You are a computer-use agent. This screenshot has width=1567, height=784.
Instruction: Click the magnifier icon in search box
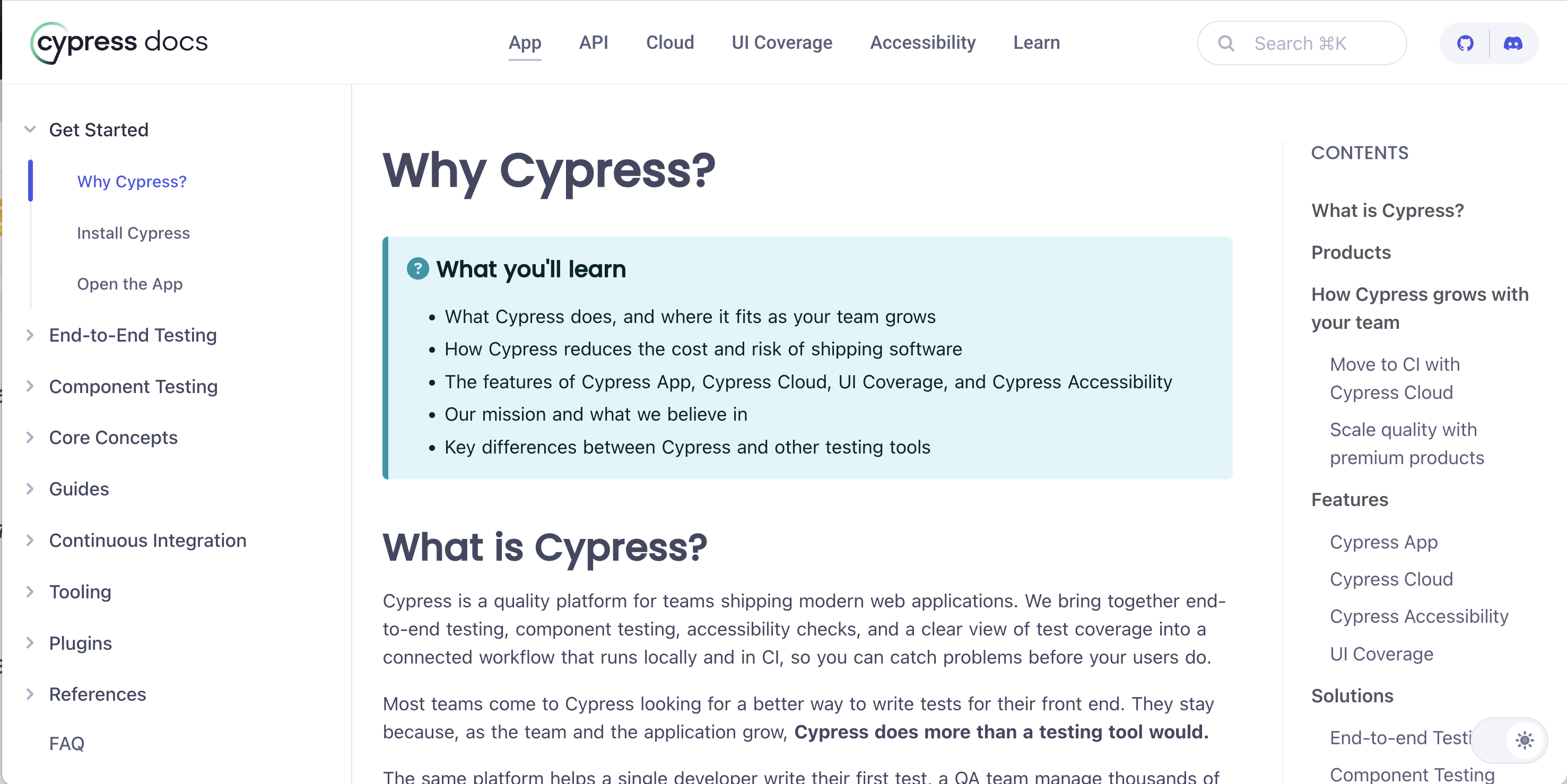click(1226, 43)
